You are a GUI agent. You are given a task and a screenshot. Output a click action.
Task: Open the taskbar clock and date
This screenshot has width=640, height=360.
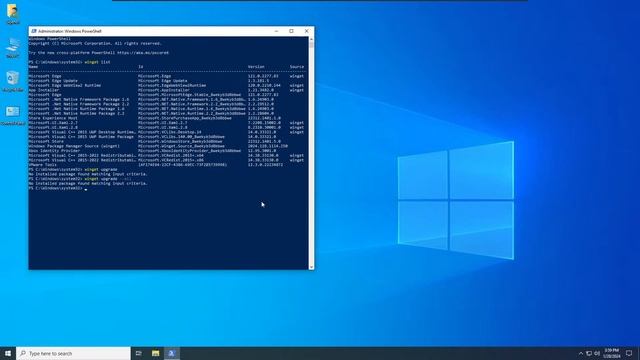[x=612, y=353]
